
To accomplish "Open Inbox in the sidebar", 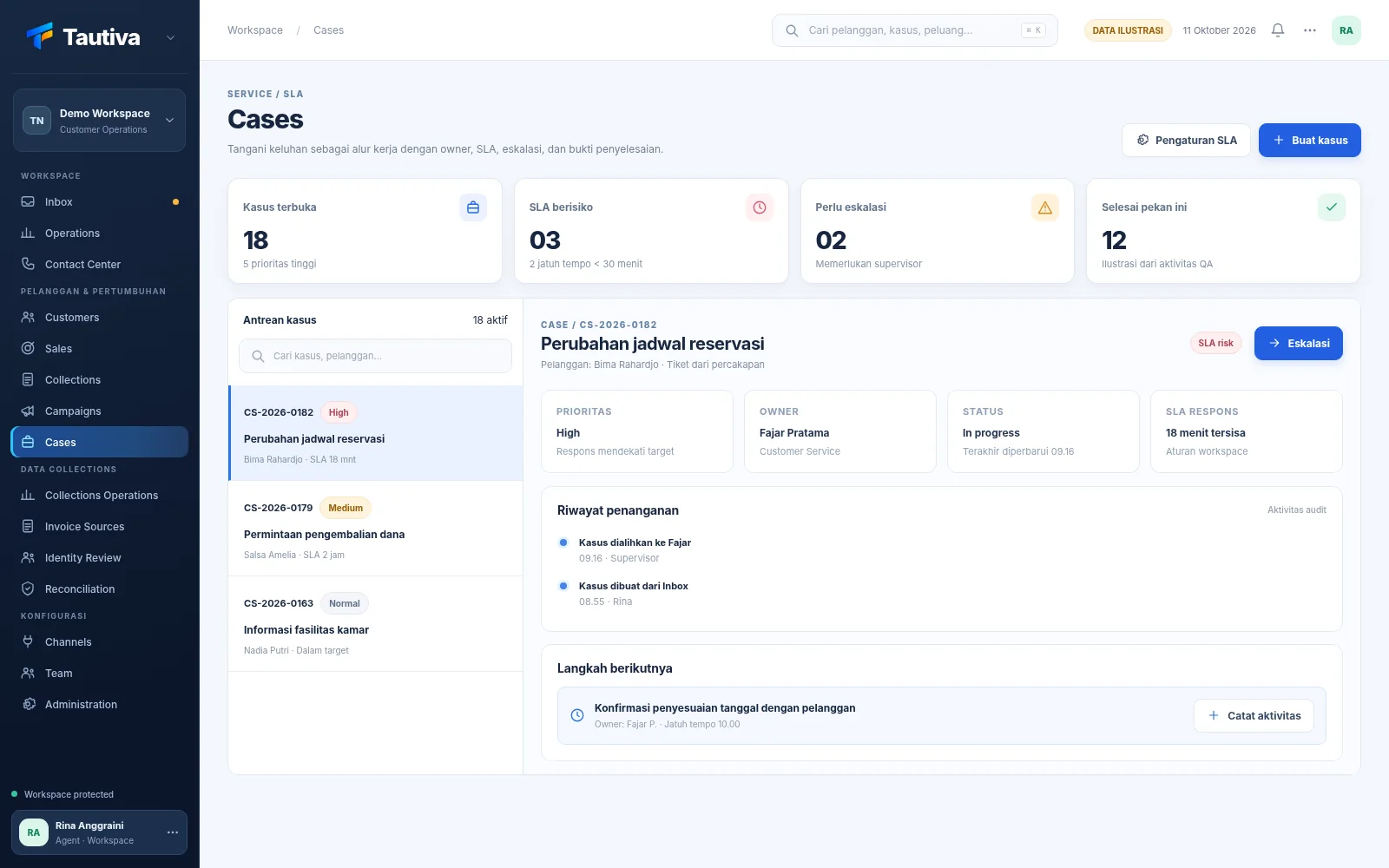I will (x=99, y=202).
